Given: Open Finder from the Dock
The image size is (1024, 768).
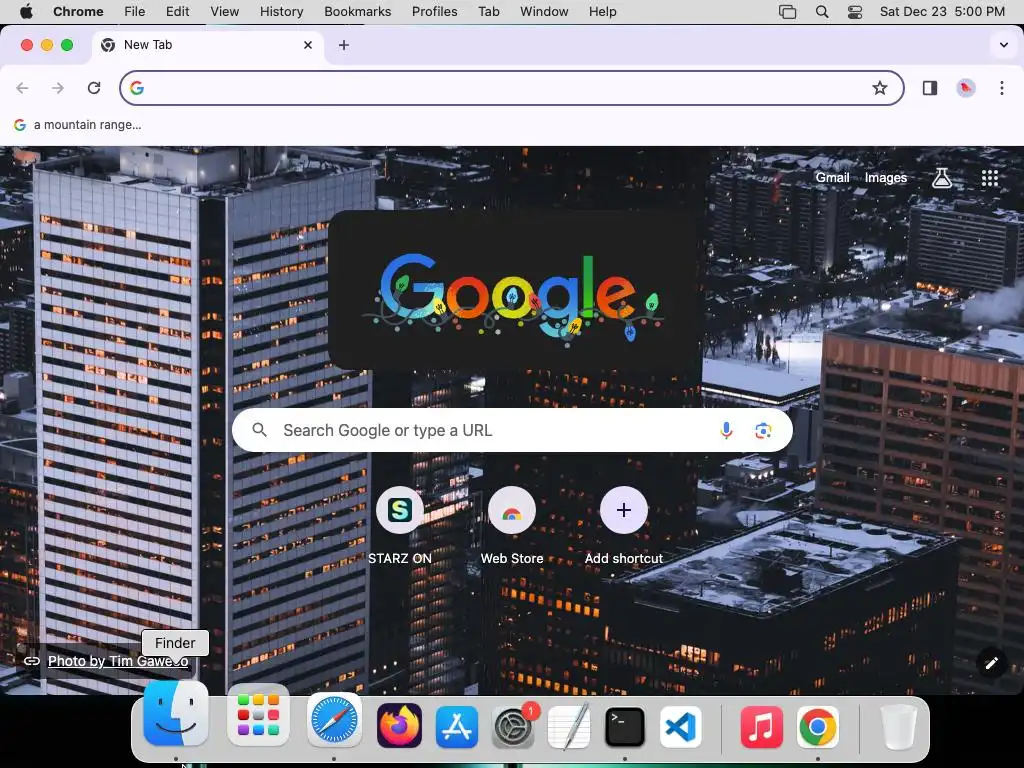Looking at the screenshot, I should click(x=176, y=714).
